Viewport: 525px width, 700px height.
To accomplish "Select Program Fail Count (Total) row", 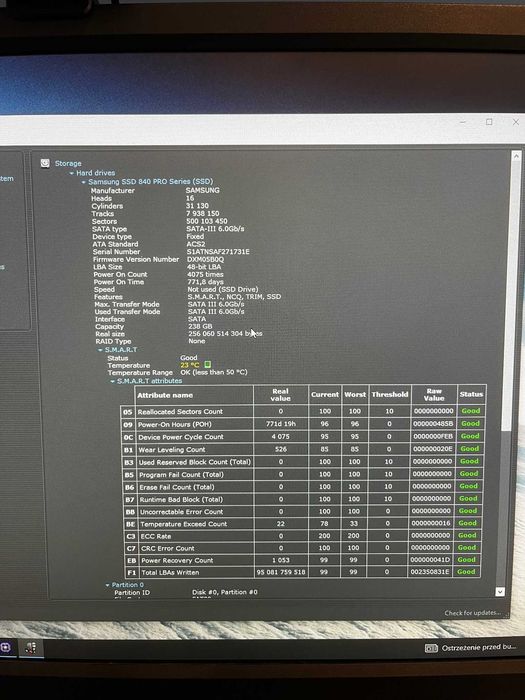I will coord(302,474).
